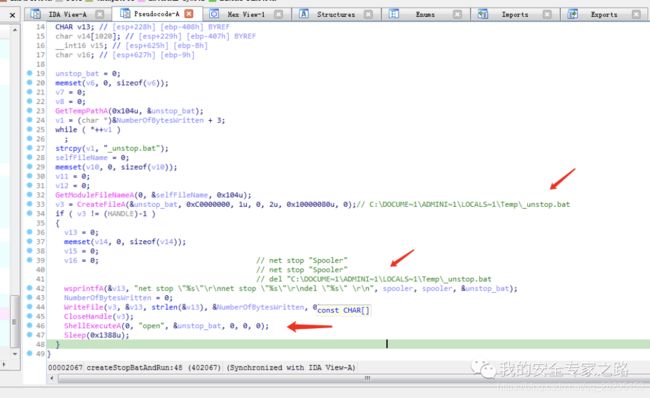This screenshot has height=398, width=650.
Task: Open the Hex View-1 tab
Action: [x=246, y=15]
